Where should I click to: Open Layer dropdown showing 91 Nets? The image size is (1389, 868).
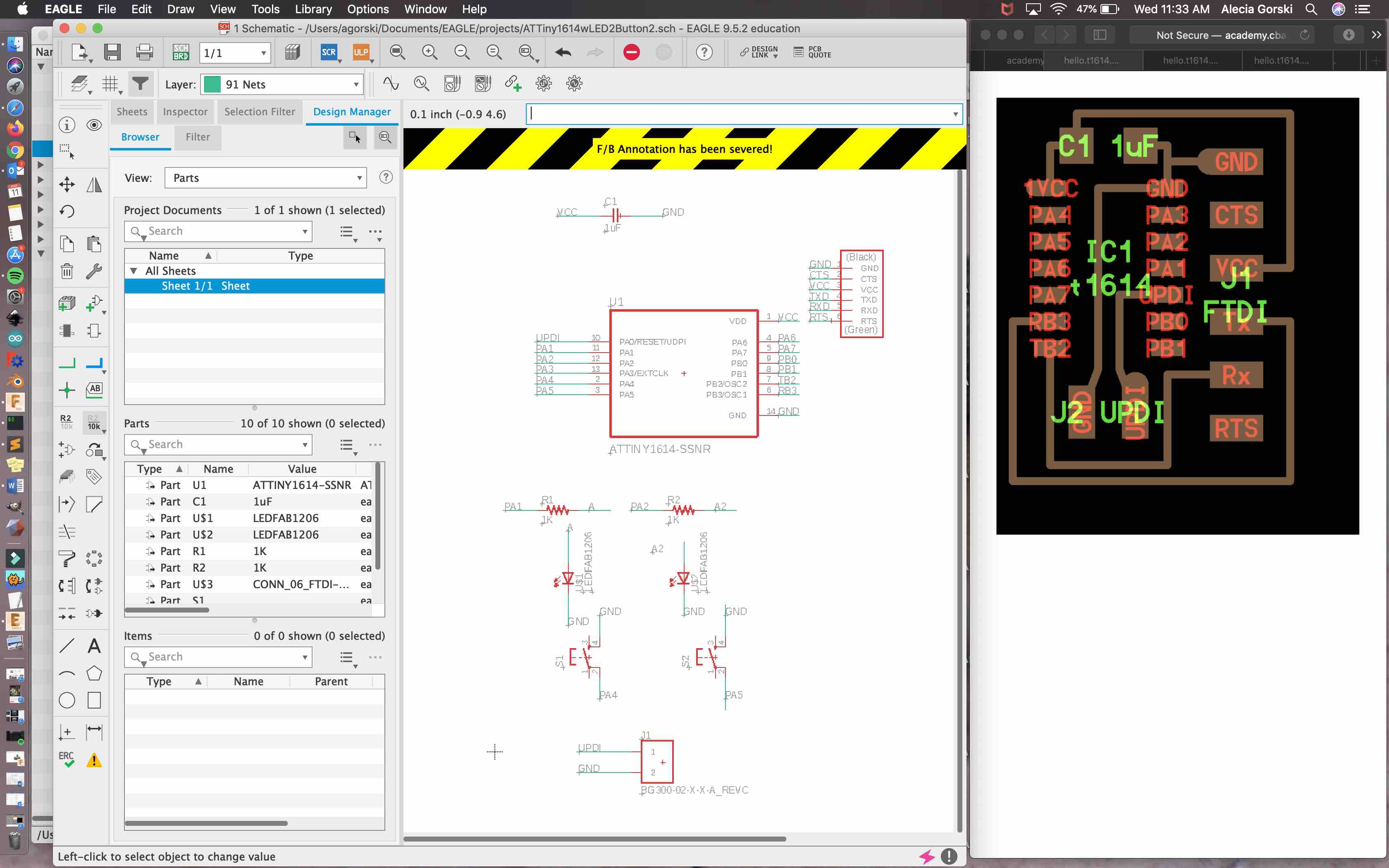283,84
